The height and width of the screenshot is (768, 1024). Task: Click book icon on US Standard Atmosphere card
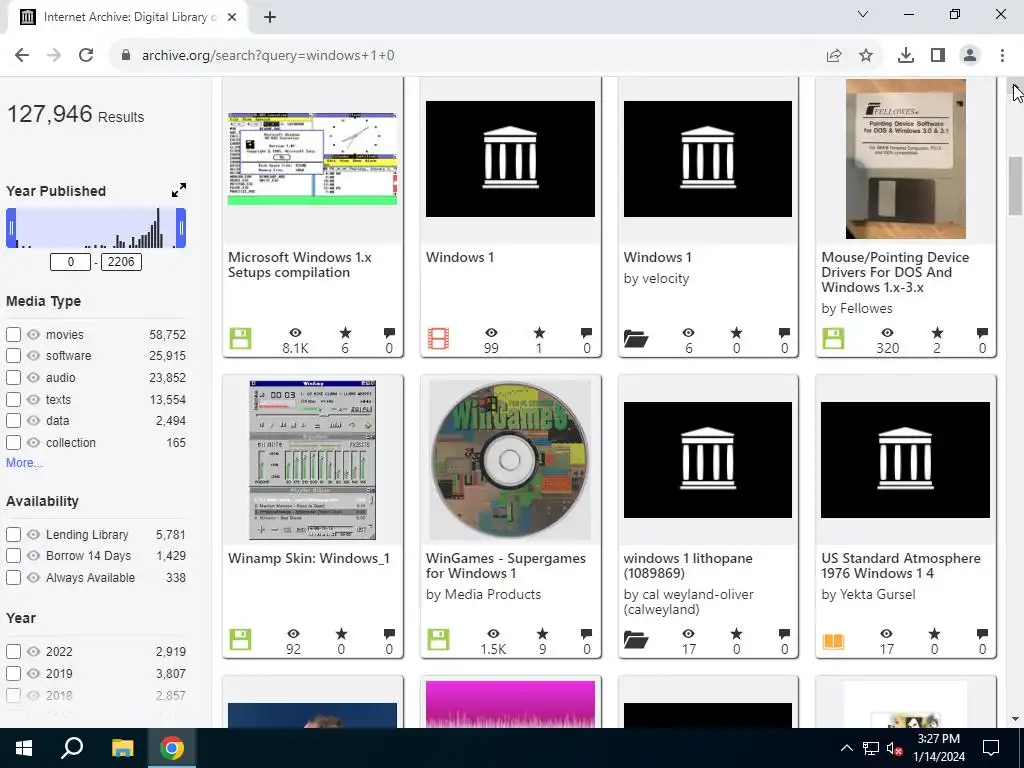click(x=833, y=641)
